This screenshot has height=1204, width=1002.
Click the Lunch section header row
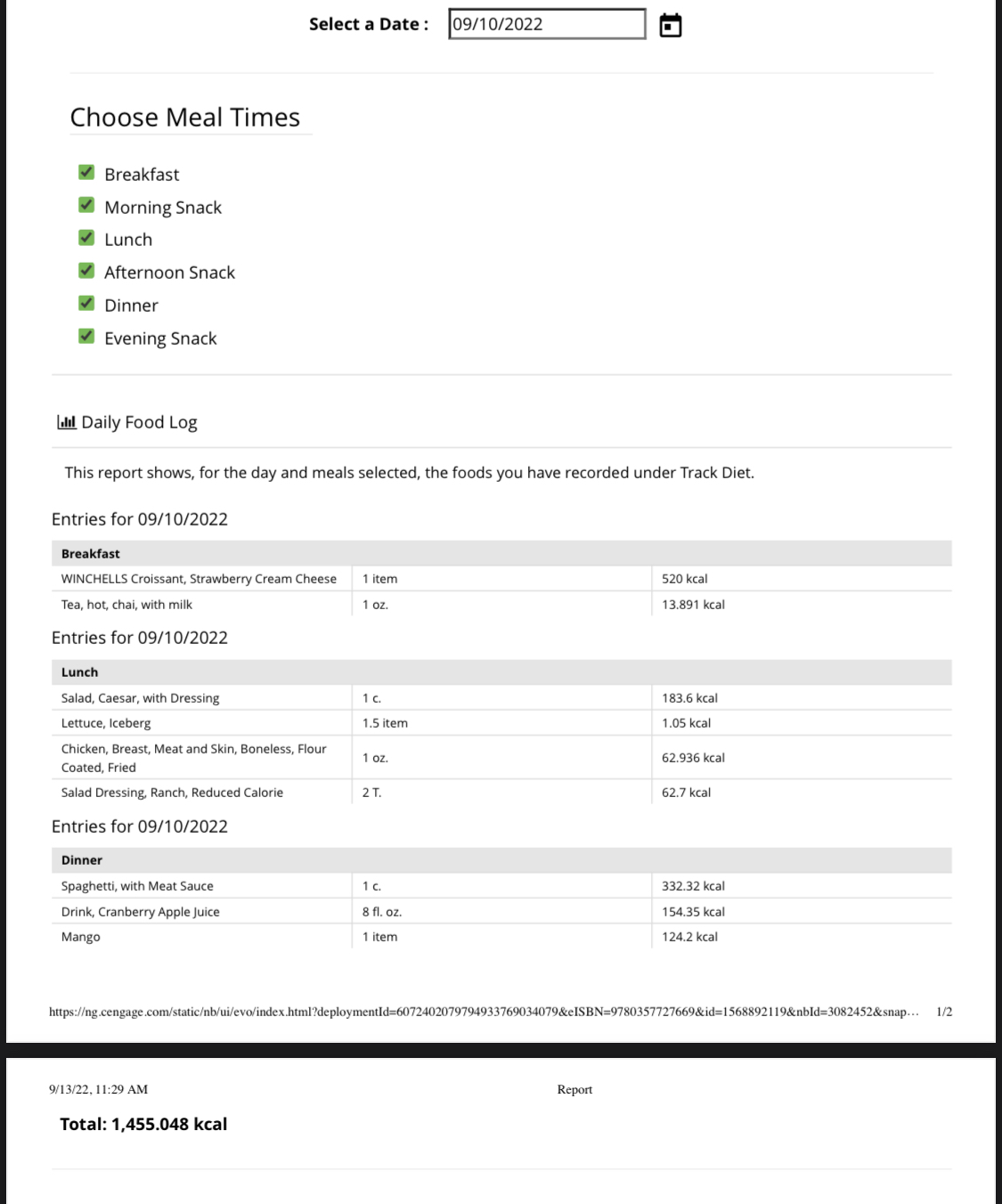point(501,672)
